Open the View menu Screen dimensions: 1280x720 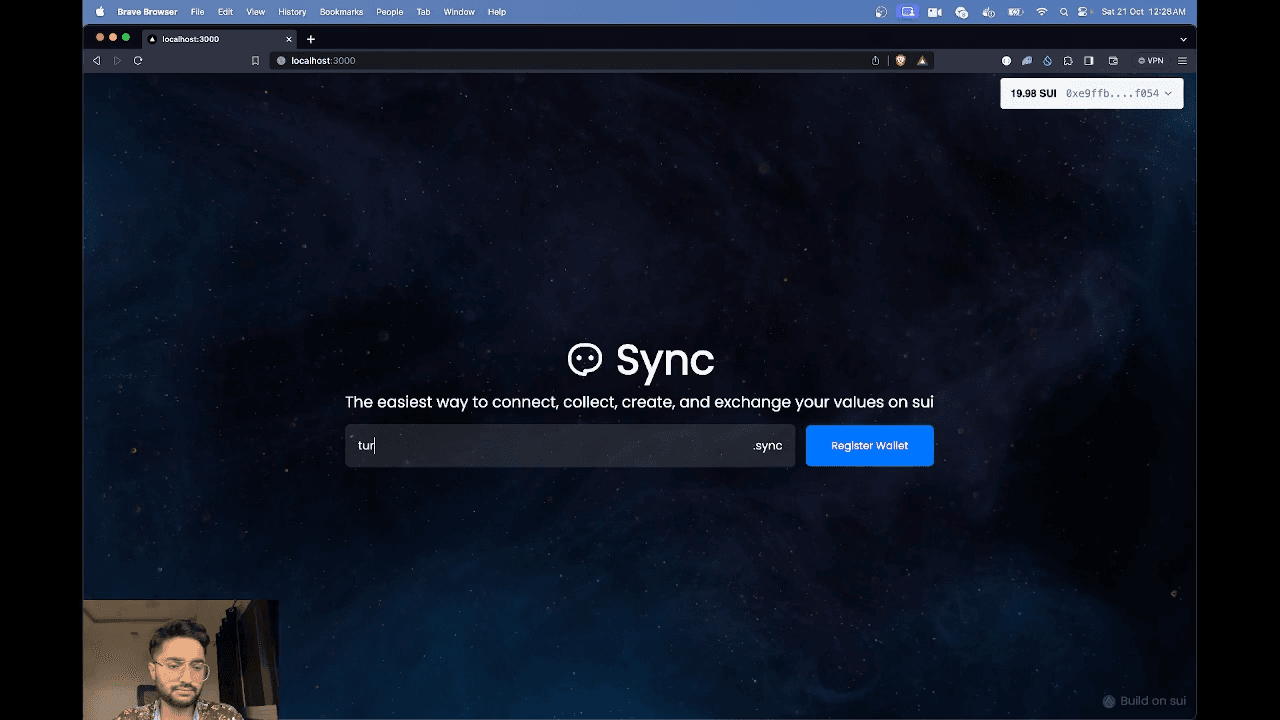tap(256, 12)
